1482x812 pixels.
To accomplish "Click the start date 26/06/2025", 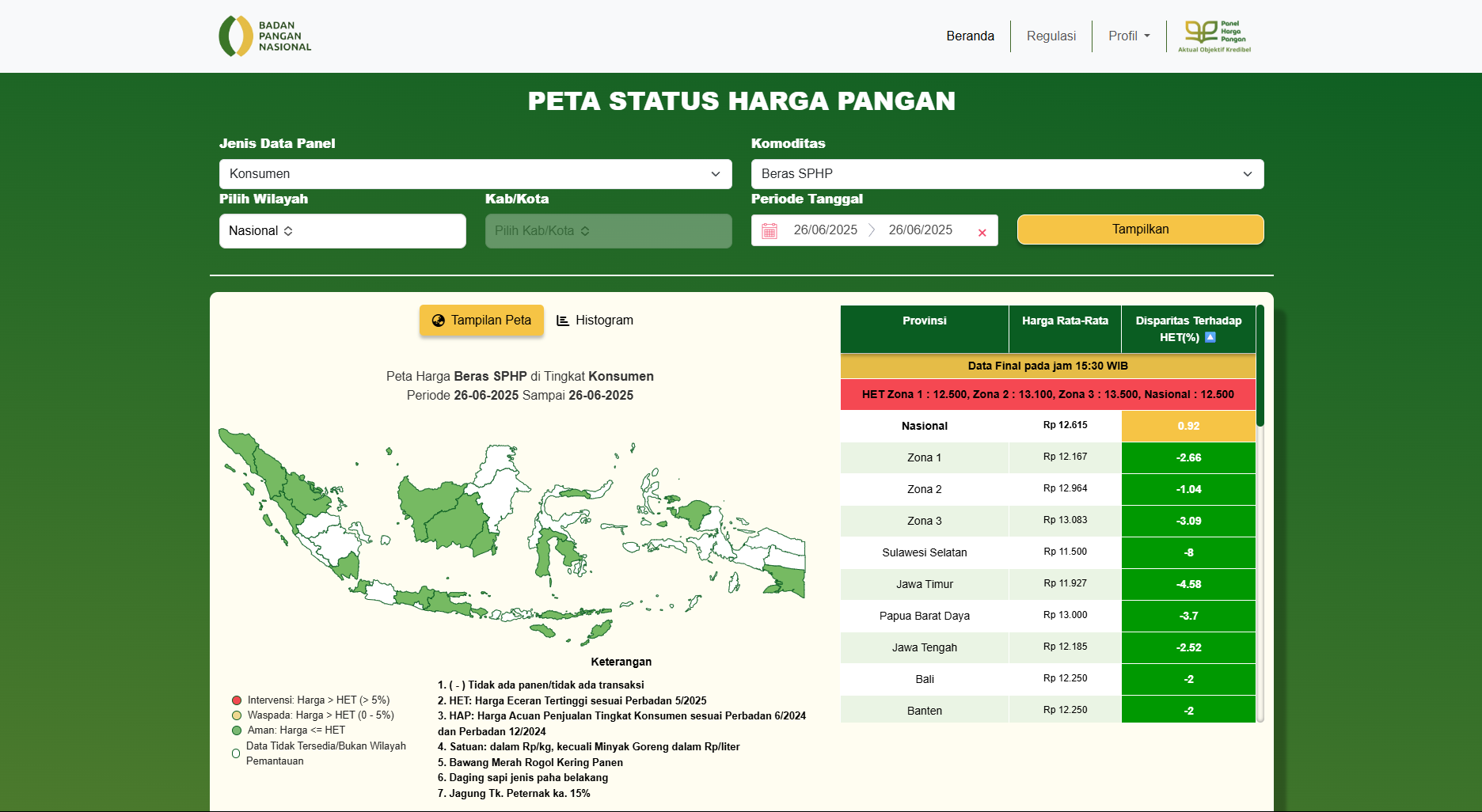I will pos(825,230).
